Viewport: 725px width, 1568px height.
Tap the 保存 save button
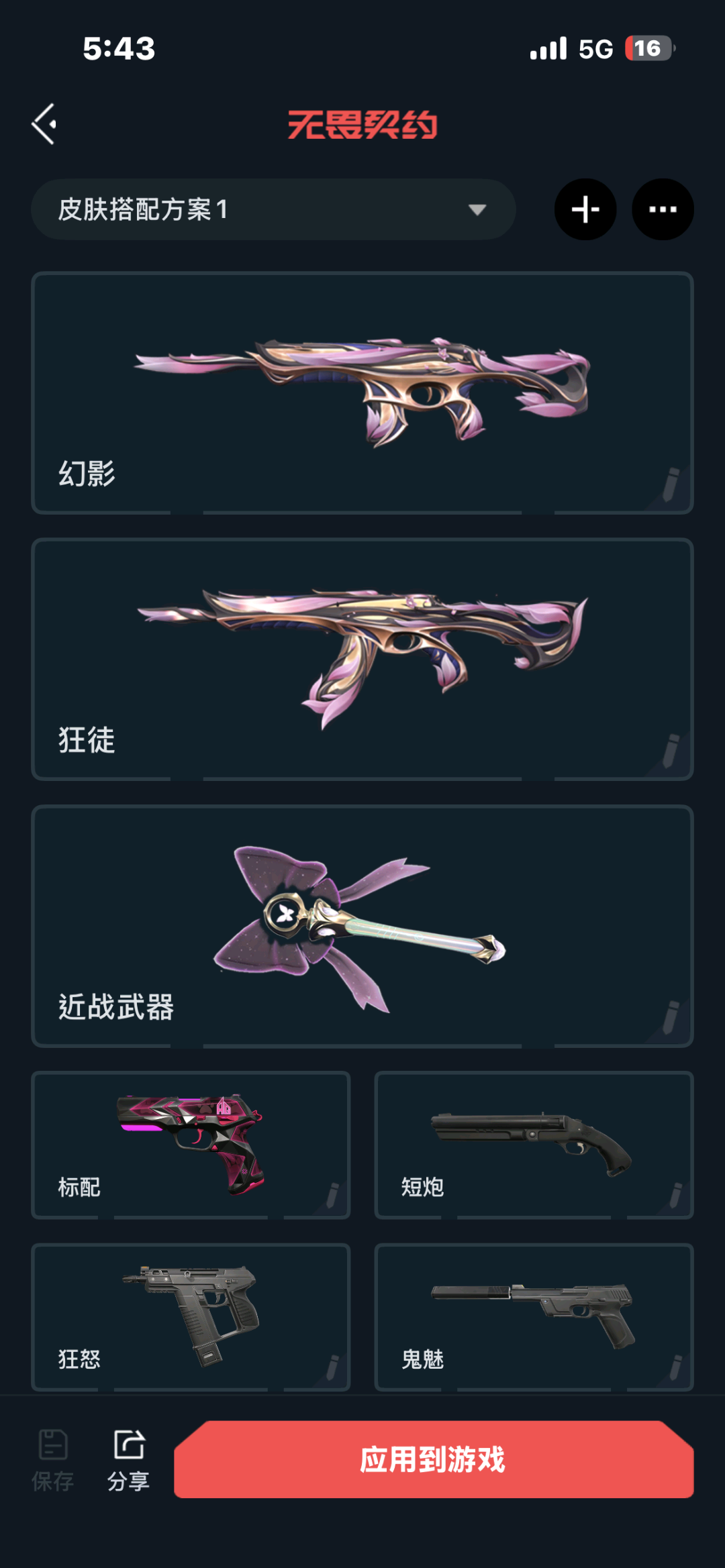53,1460
